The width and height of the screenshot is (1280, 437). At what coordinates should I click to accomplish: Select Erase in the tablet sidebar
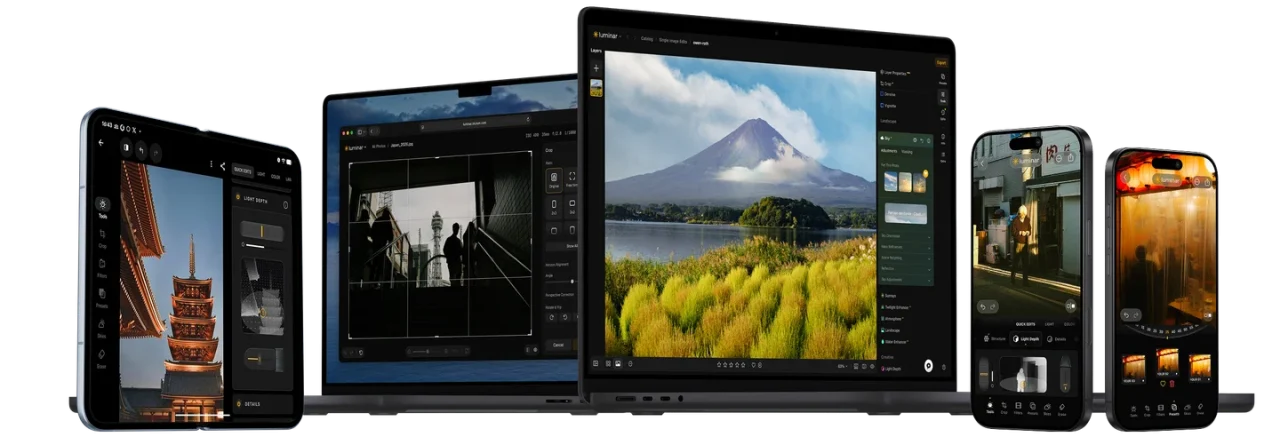(x=102, y=359)
